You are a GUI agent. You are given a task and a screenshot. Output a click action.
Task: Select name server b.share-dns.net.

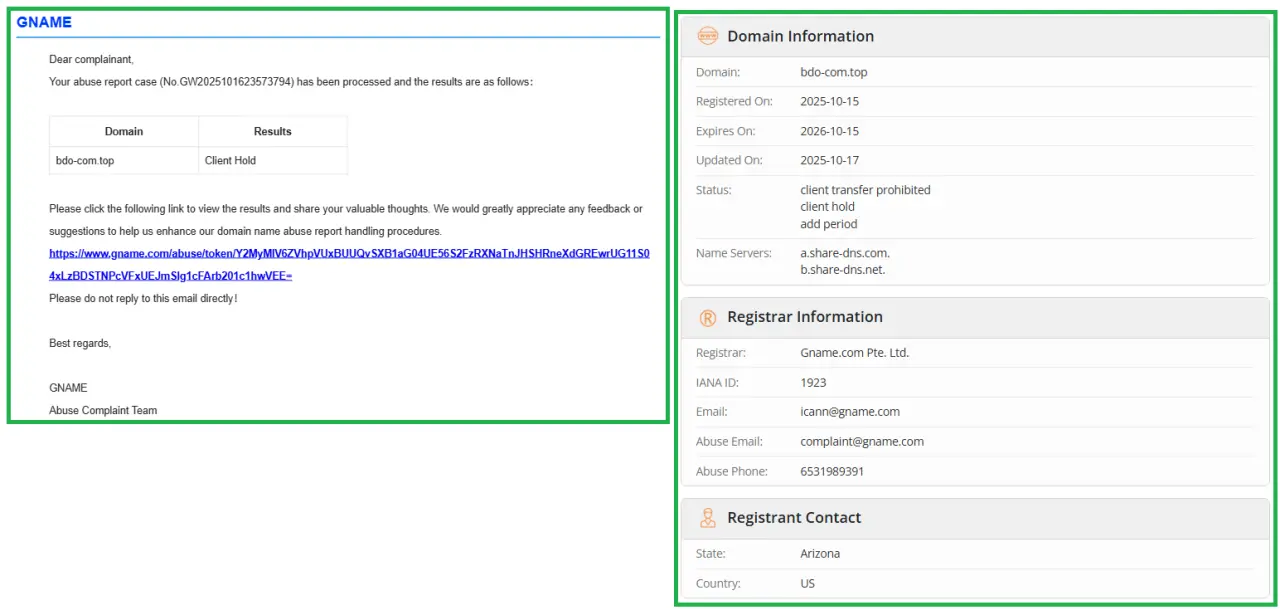tap(843, 270)
